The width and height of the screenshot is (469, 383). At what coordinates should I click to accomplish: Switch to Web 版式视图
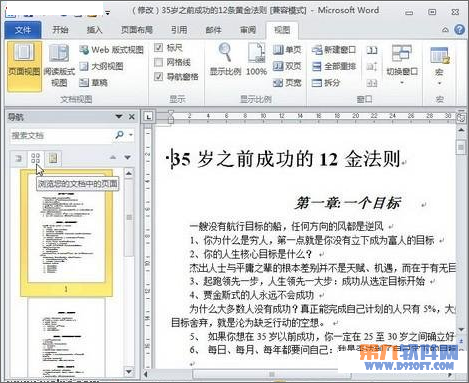112,50
